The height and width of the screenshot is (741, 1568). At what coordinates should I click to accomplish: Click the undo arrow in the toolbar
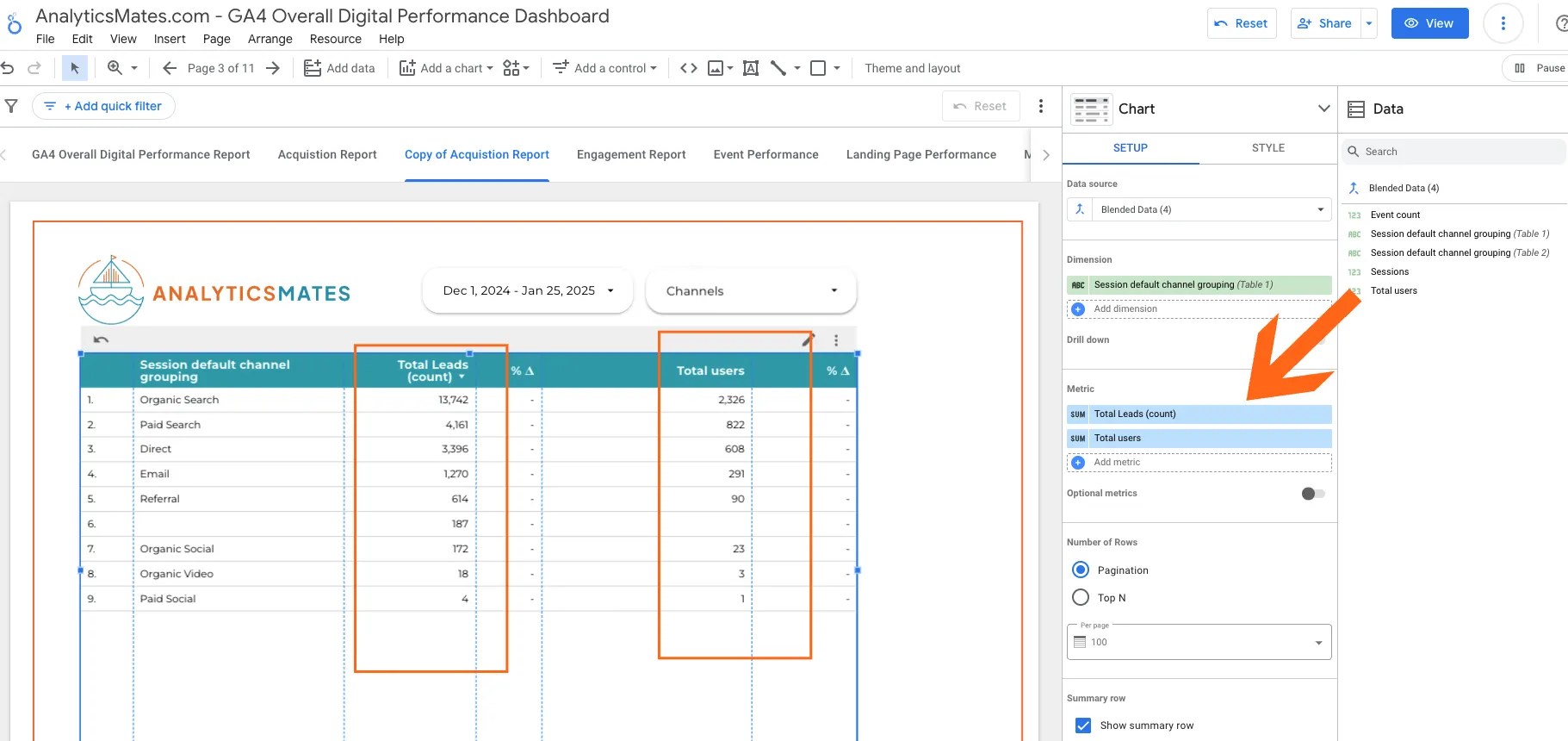(x=8, y=68)
